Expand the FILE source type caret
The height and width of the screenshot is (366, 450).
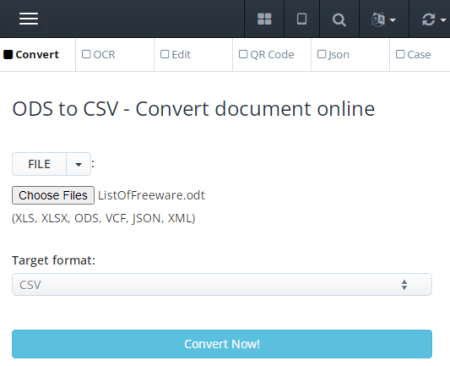(79, 164)
